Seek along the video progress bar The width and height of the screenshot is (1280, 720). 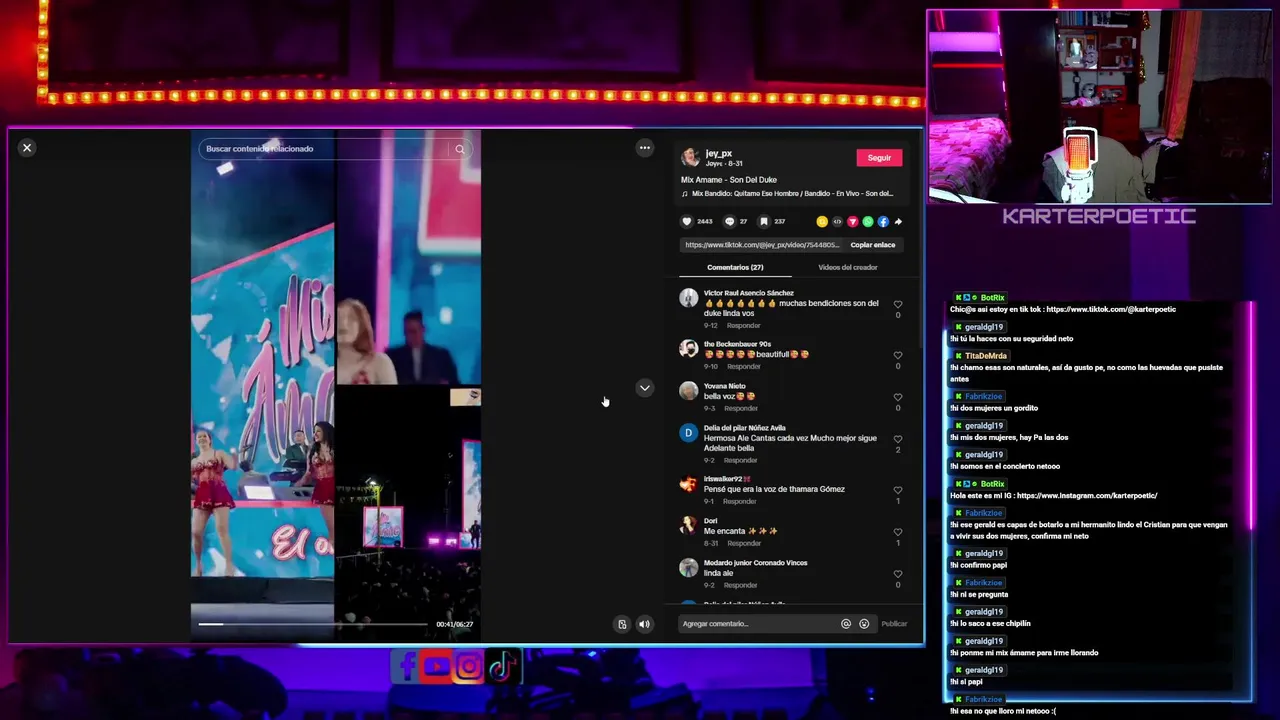point(313,624)
